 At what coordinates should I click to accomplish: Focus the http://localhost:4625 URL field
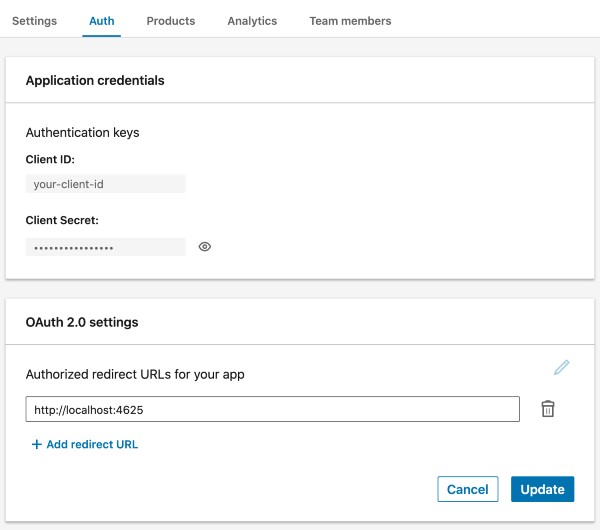272,409
